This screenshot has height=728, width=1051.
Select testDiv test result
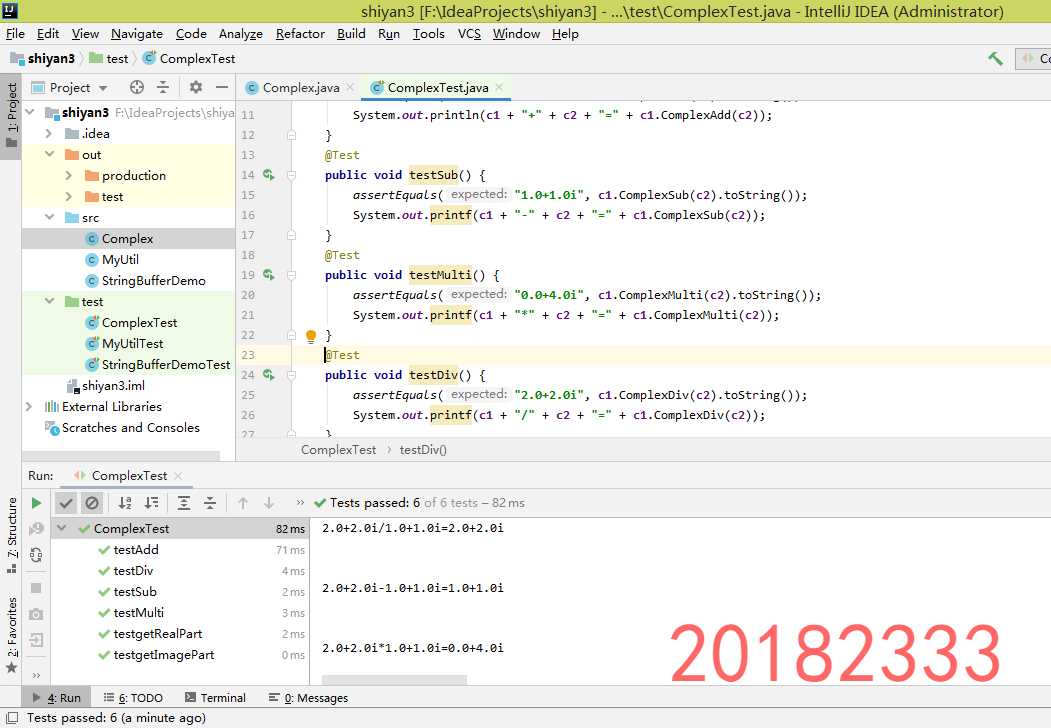tap(133, 570)
